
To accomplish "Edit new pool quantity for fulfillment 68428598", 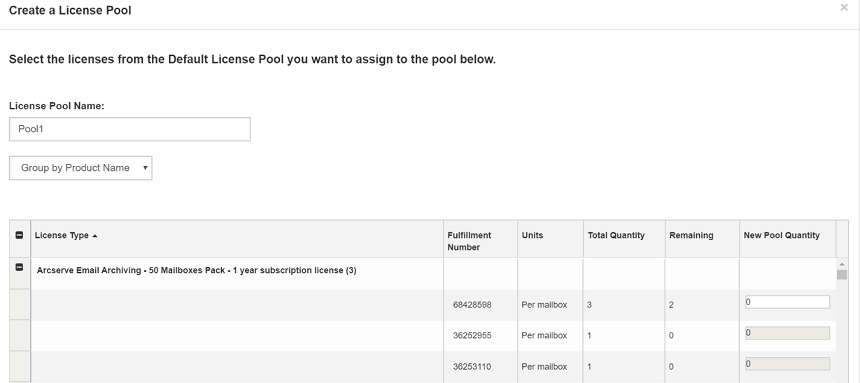I will tap(787, 302).
